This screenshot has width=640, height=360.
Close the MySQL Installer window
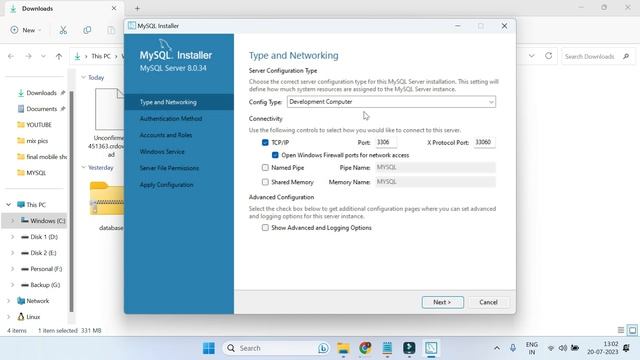pos(504,26)
